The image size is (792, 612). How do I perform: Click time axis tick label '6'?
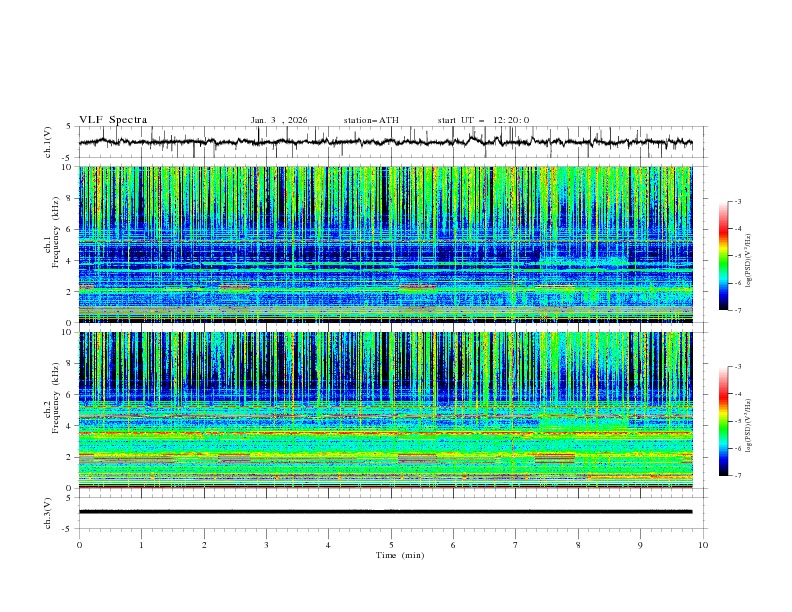[453, 545]
